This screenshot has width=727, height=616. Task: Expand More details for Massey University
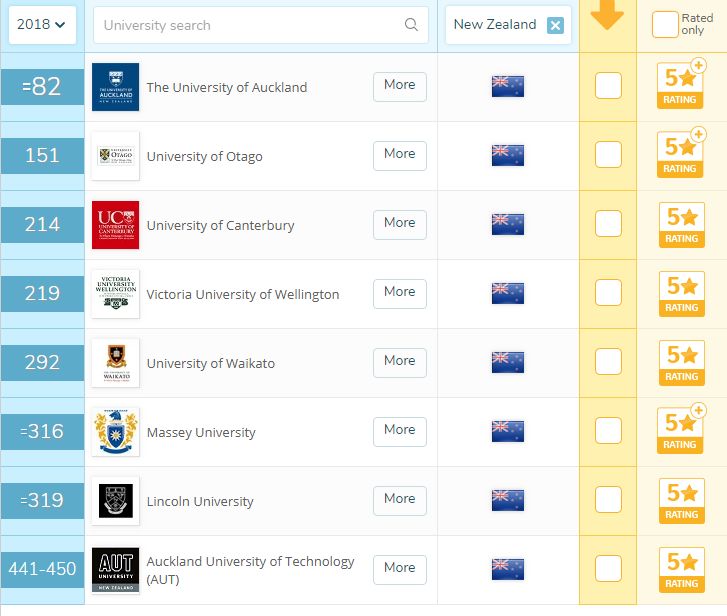[x=399, y=431]
